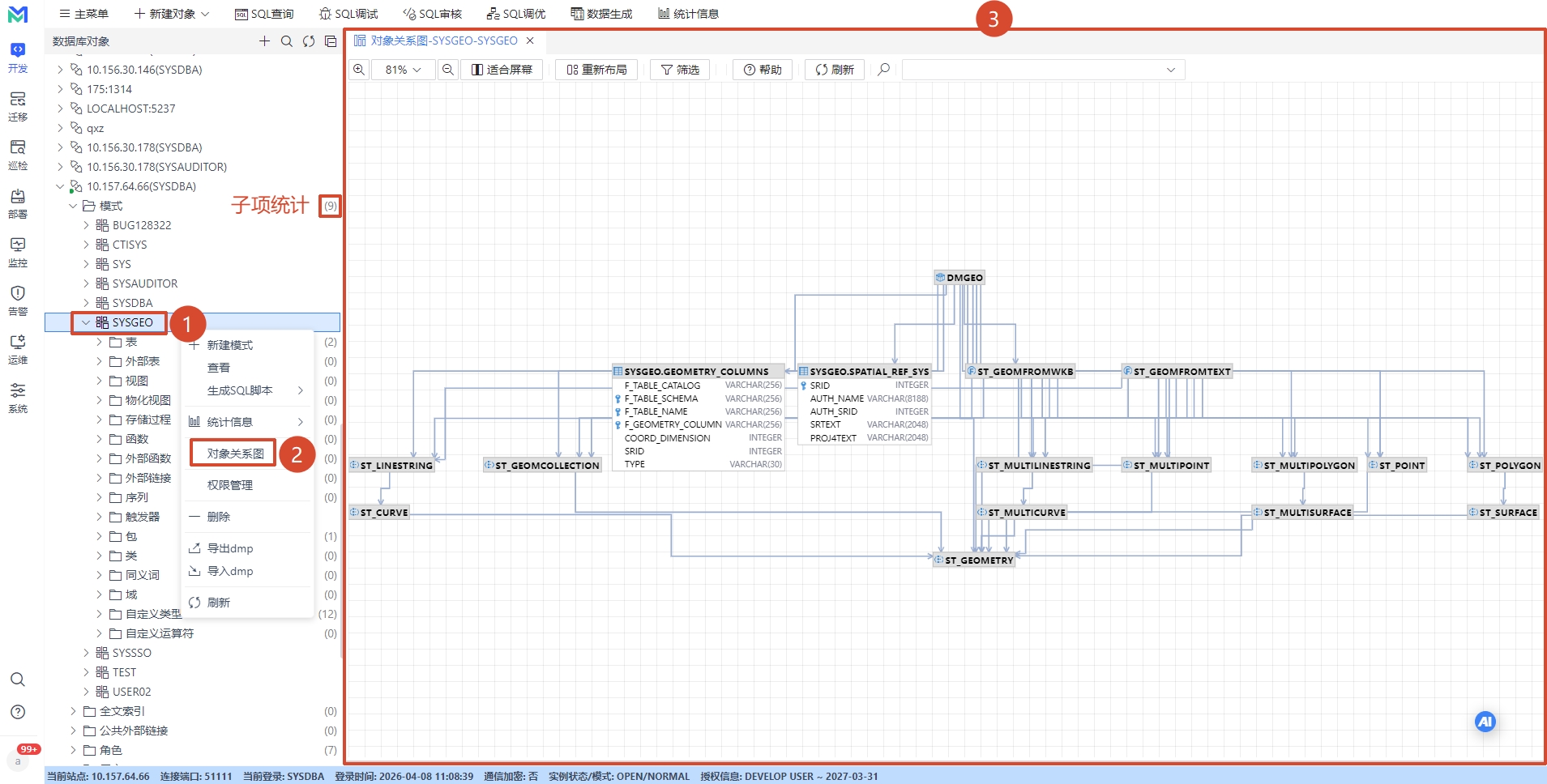Click the plus icon in 数据库对象 panel header
This screenshot has height=784, width=1547.
(x=264, y=41)
